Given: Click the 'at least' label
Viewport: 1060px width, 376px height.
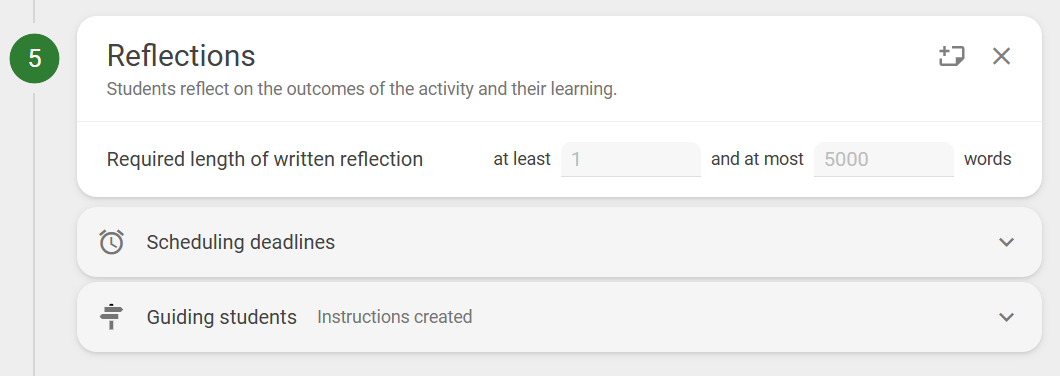Looking at the screenshot, I should [522, 160].
